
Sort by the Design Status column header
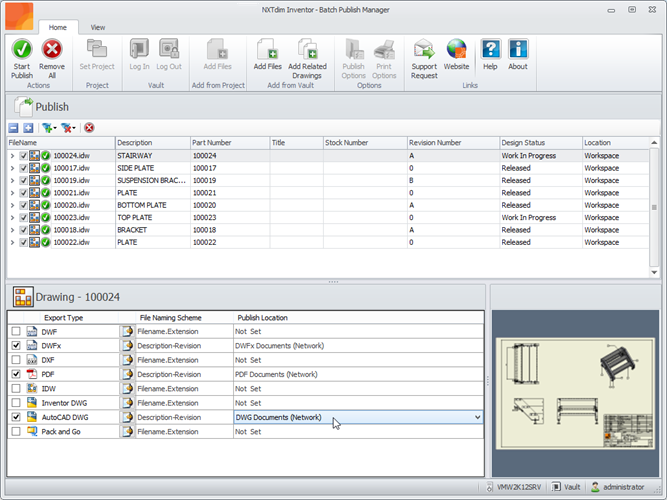coord(541,143)
